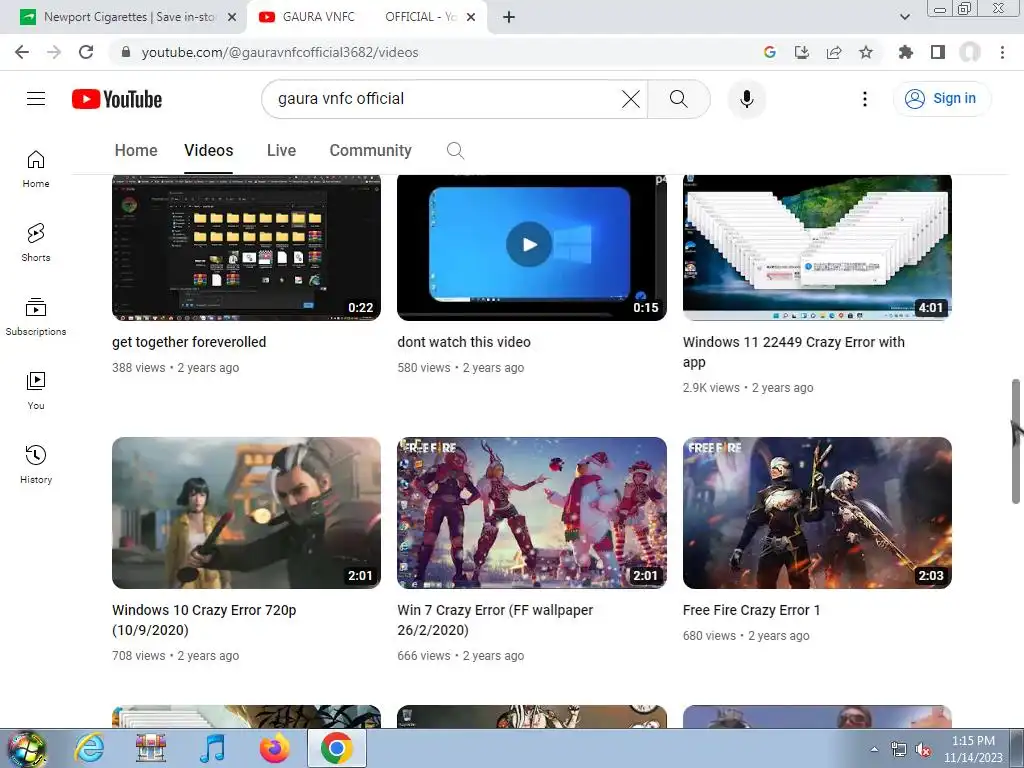Click the muted volume tray icon

click(x=923, y=750)
